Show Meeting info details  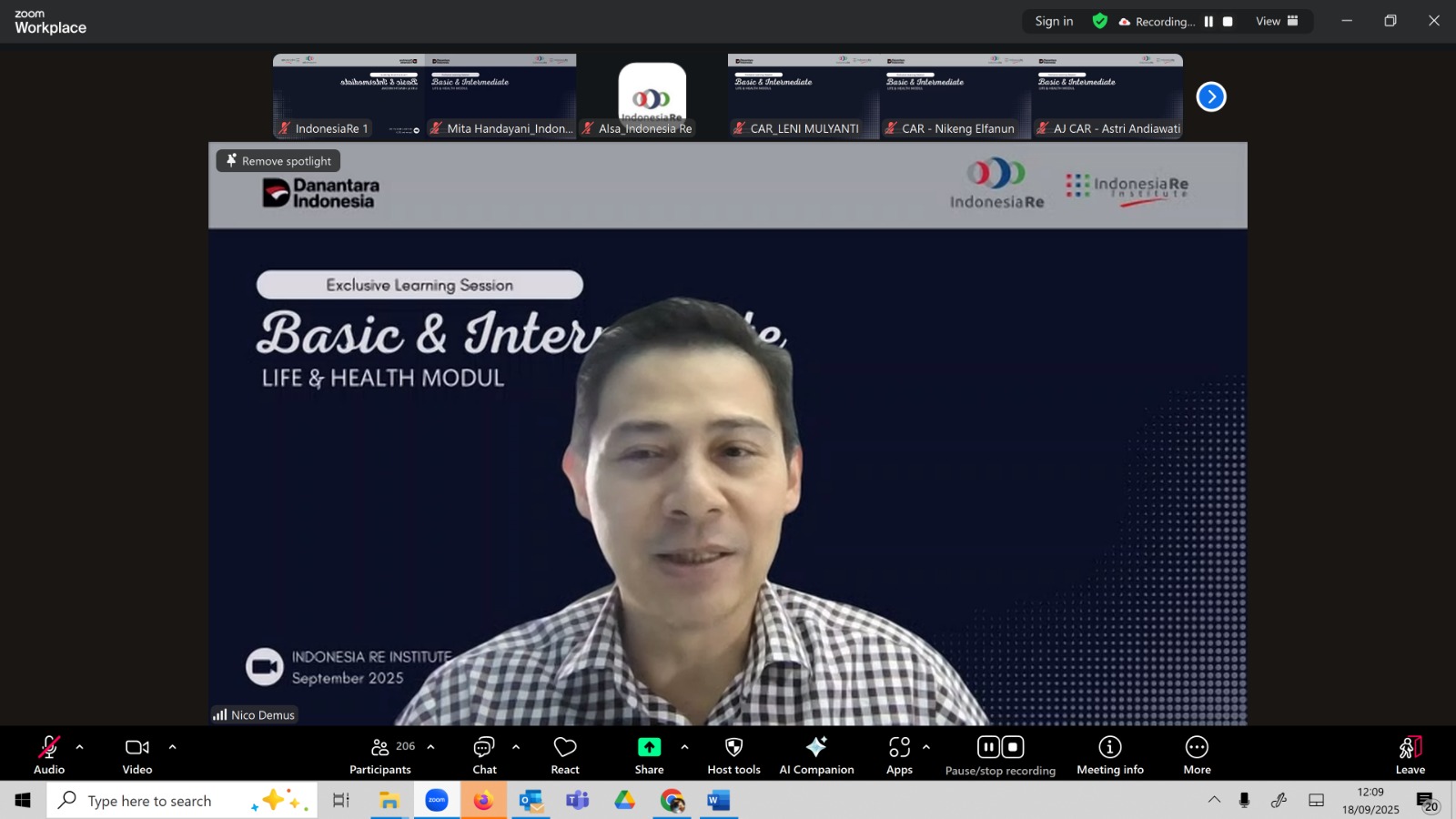pyautogui.click(x=1109, y=754)
